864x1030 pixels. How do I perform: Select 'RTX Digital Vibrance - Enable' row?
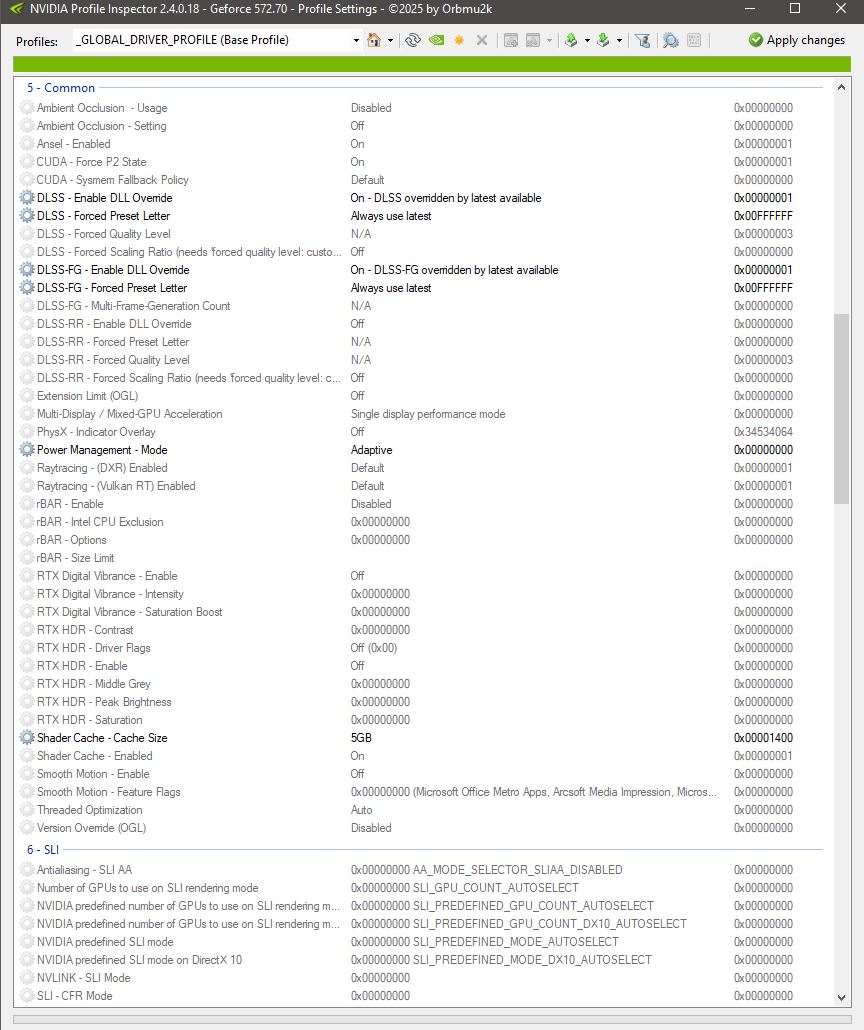421,575
